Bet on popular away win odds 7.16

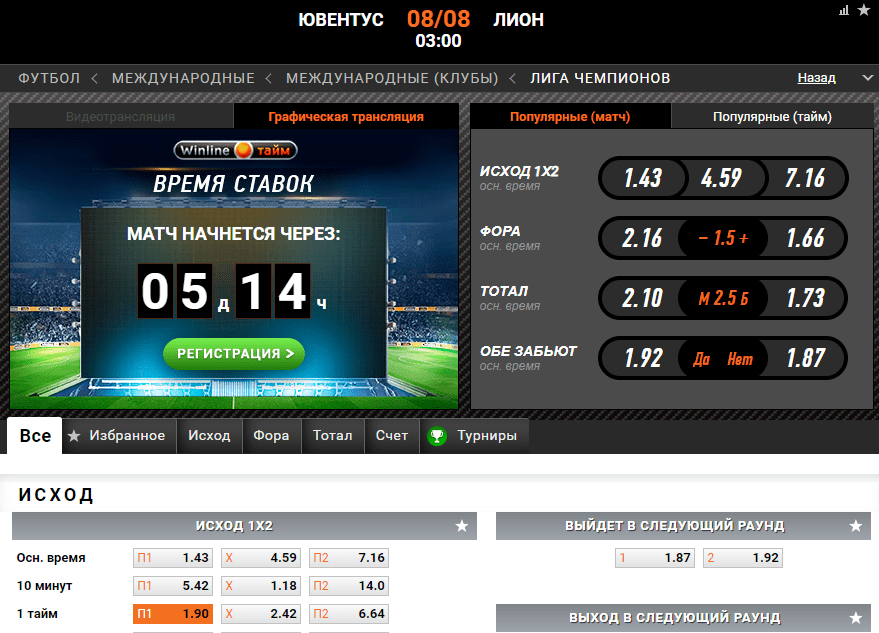point(805,178)
